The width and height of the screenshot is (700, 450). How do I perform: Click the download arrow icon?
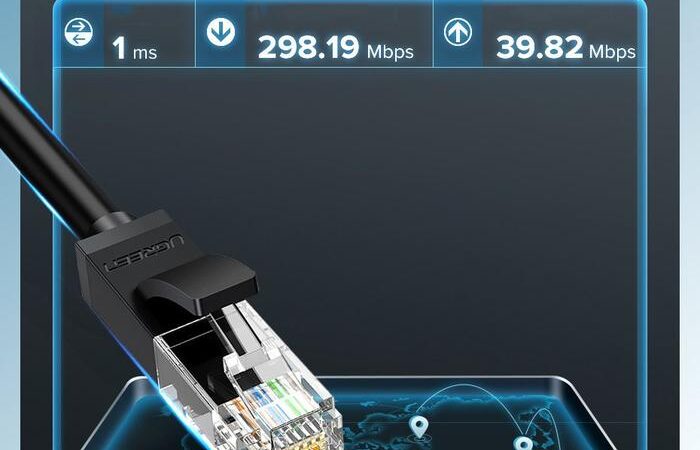point(221,32)
